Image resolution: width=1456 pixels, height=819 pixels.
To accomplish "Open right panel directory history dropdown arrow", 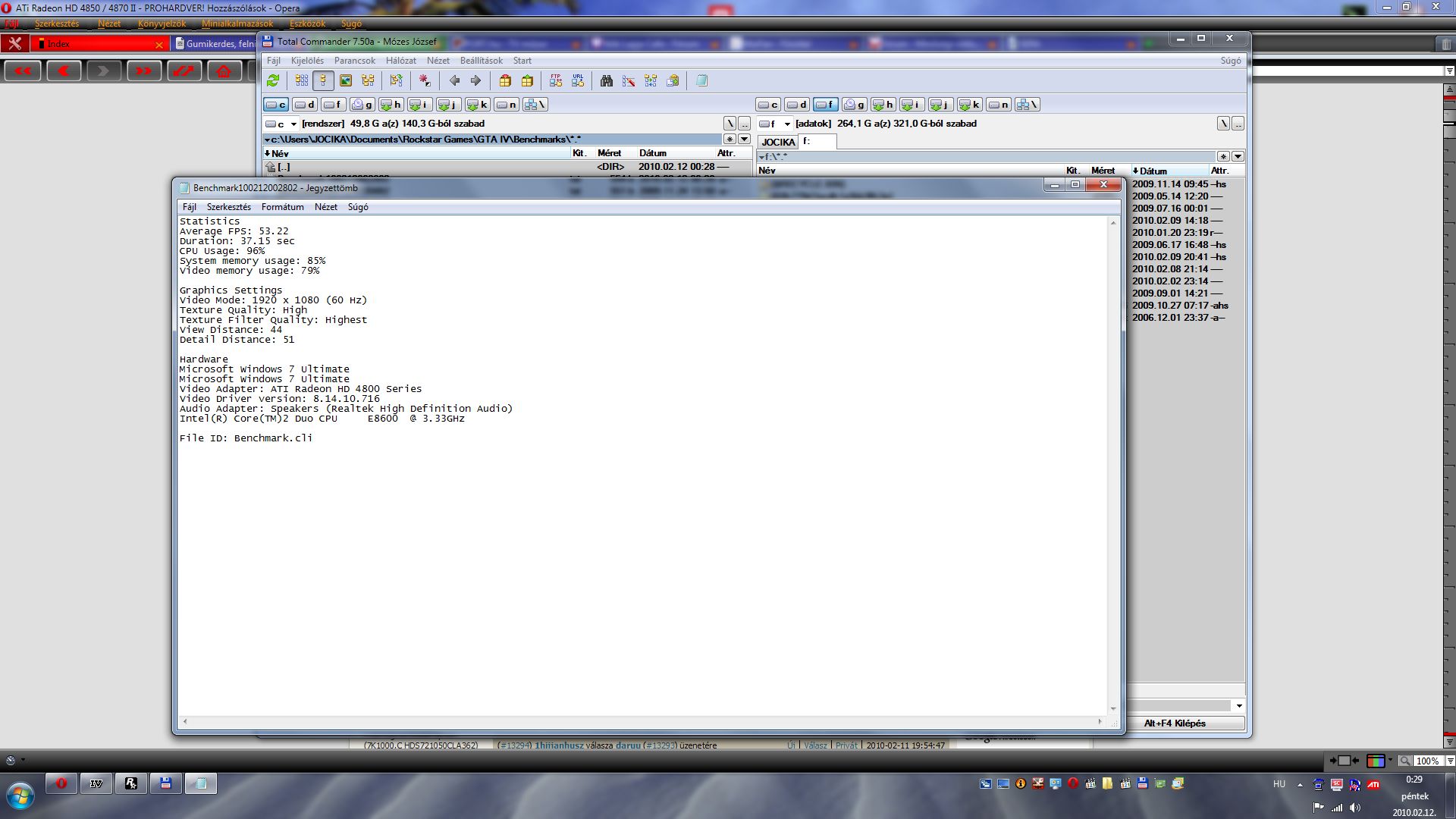I will pos(1238,156).
